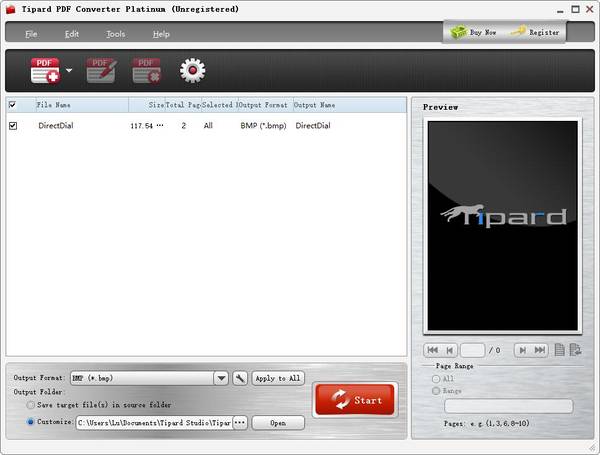Image resolution: width=600 pixels, height=455 pixels.
Task: Click the total pages value 2
Action: click(x=184, y=126)
